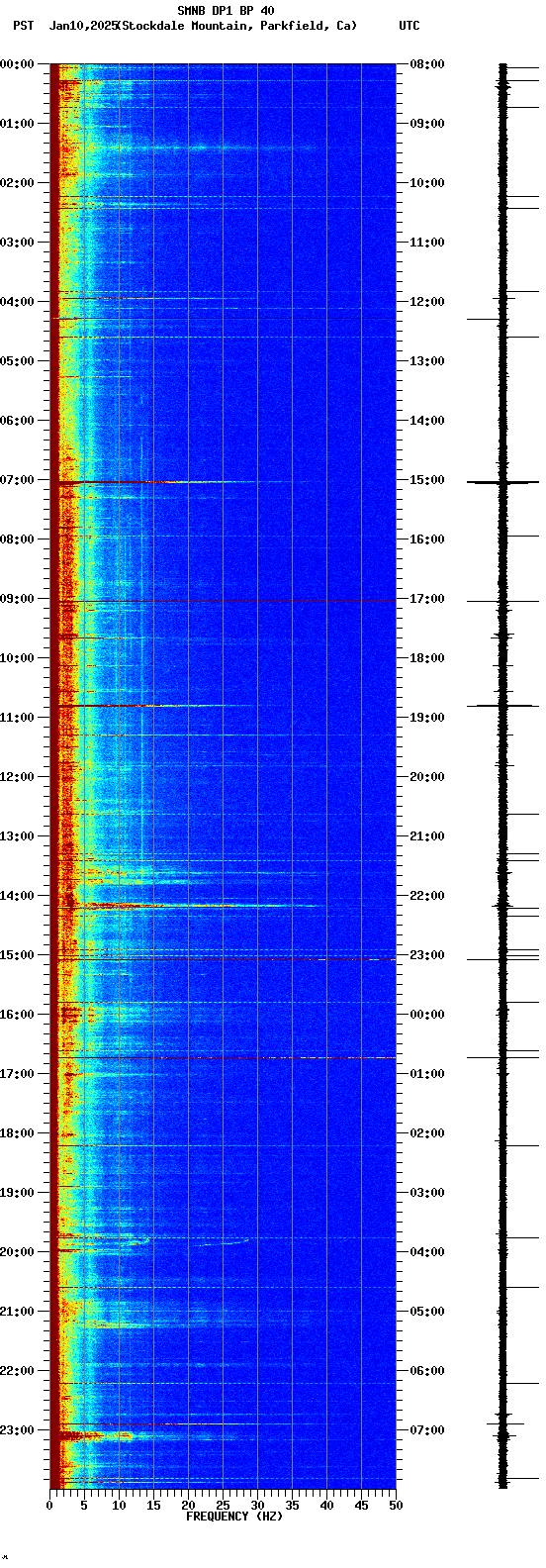Click the 14:00 PST time label

[18, 896]
